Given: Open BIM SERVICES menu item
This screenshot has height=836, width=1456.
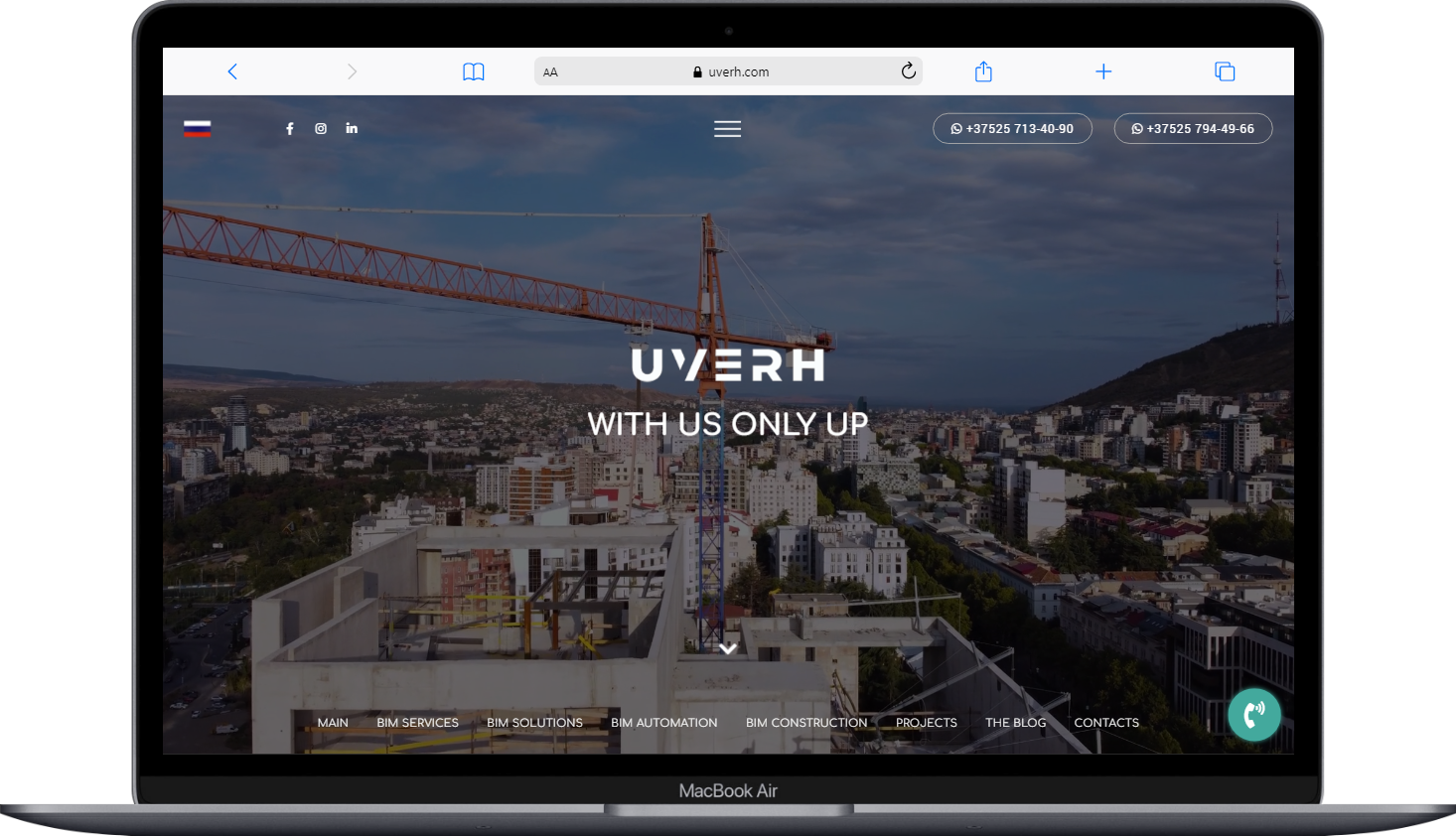Looking at the screenshot, I should (x=417, y=723).
